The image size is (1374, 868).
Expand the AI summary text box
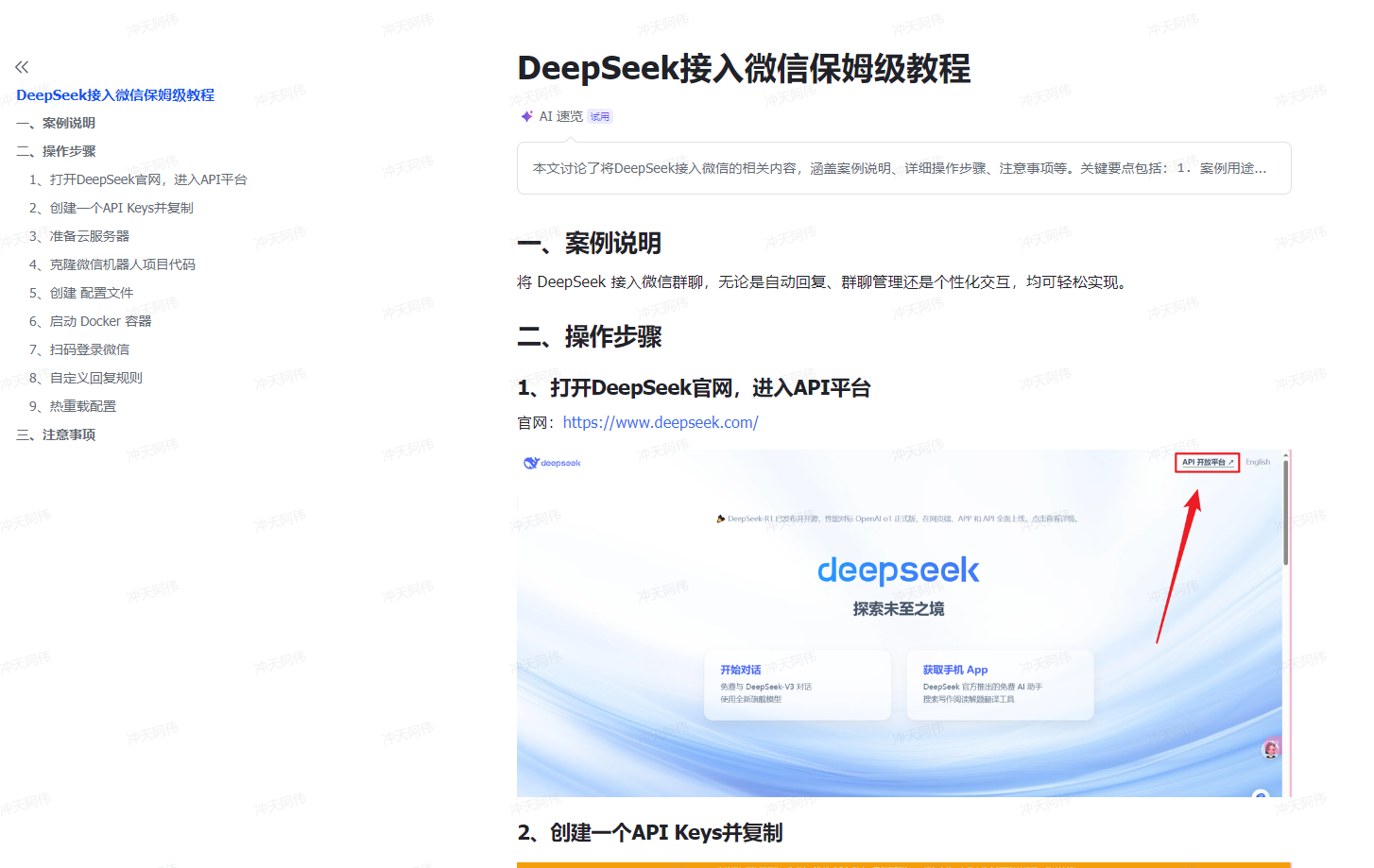[x=903, y=168]
